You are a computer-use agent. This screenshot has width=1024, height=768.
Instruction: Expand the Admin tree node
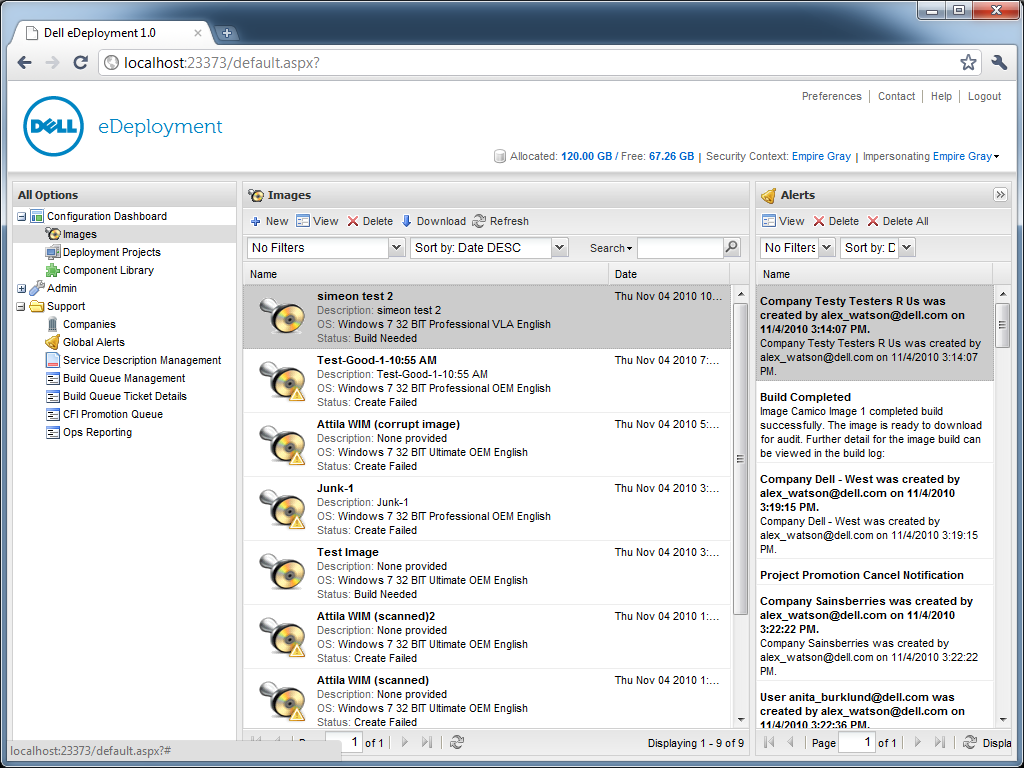click(x=22, y=288)
